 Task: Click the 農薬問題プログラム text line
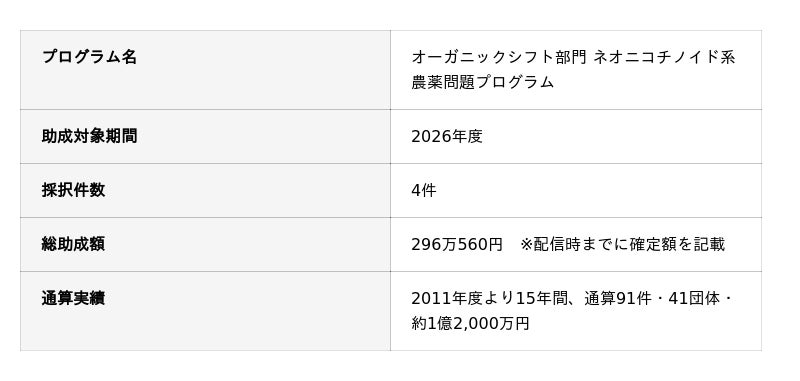(483, 82)
